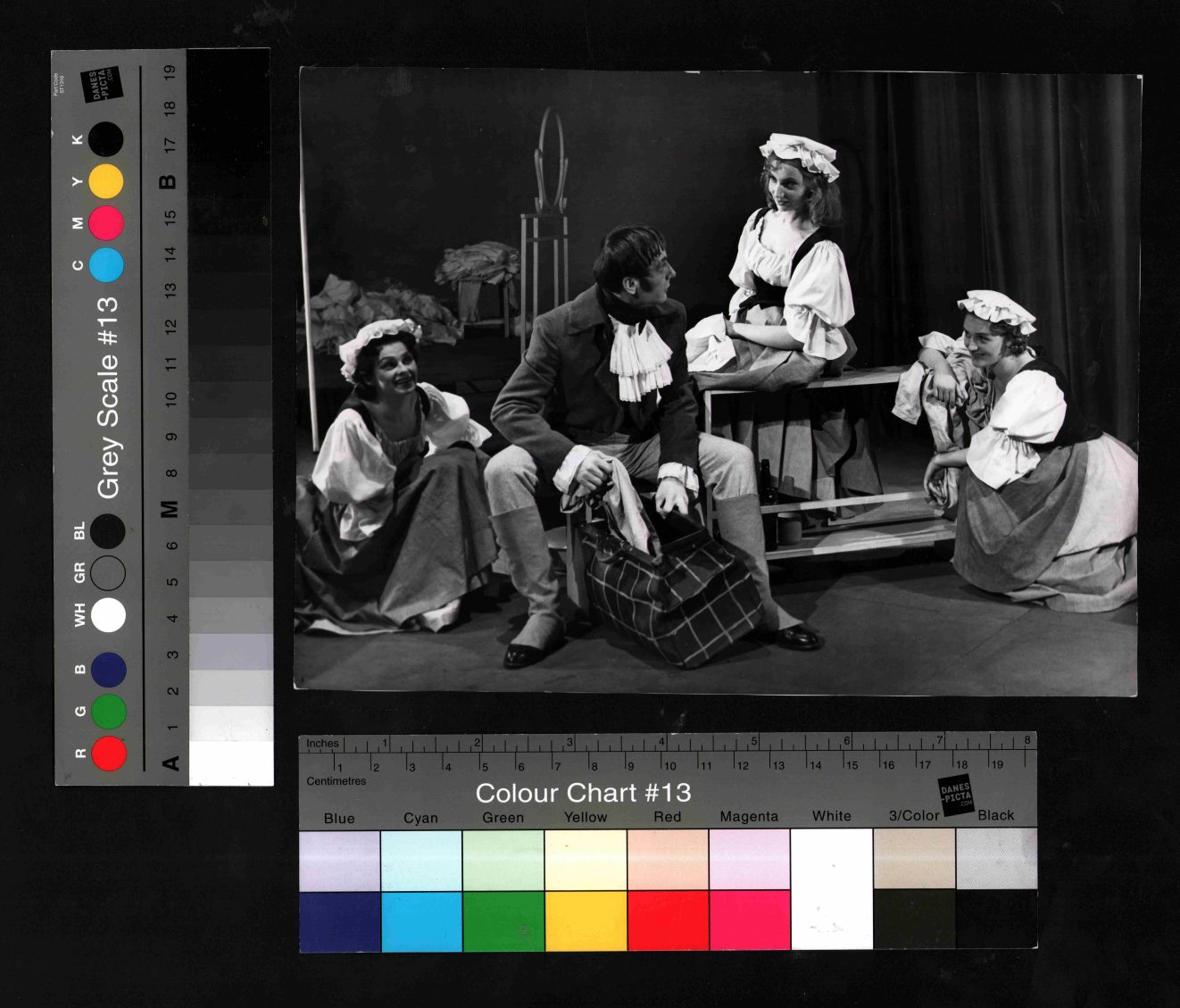The width and height of the screenshot is (1180, 1008).
Task: Click the green circle labeled G
Action: pyautogui.click(x=109, y=712)
